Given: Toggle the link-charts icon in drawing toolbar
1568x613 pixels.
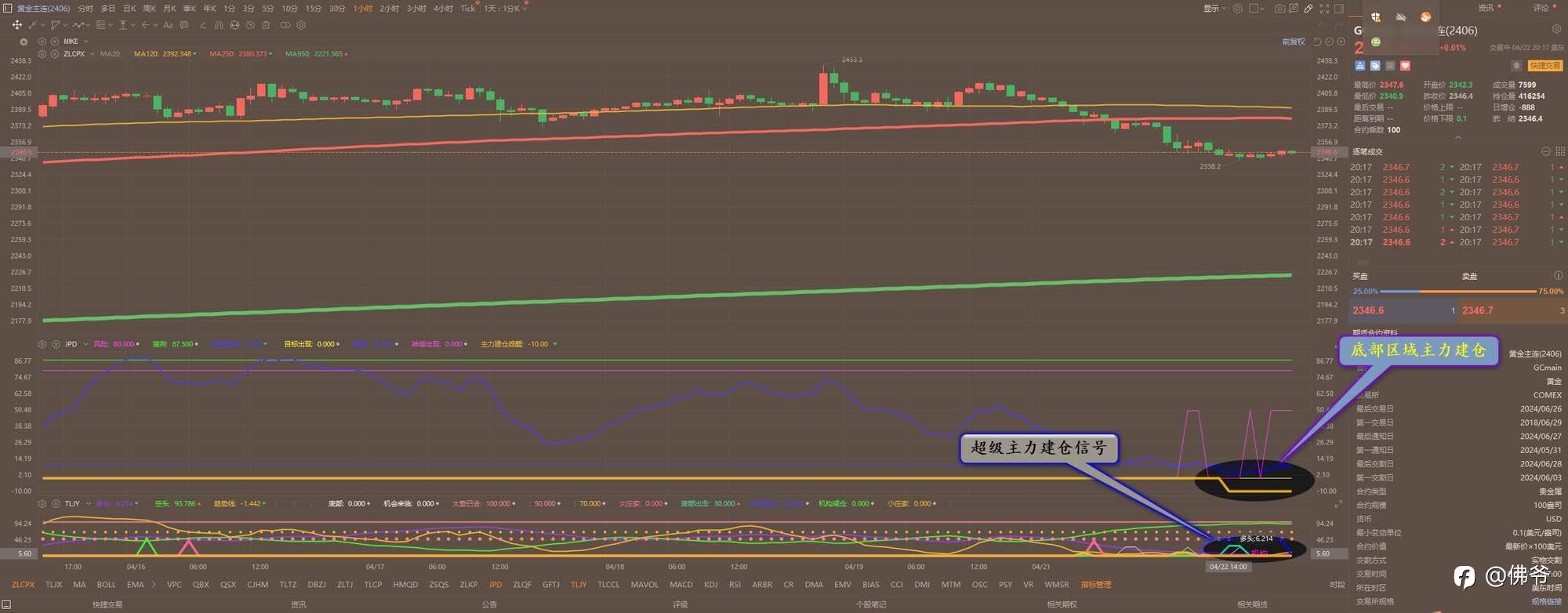Looking at the screenshot, I should pos(285,25).
